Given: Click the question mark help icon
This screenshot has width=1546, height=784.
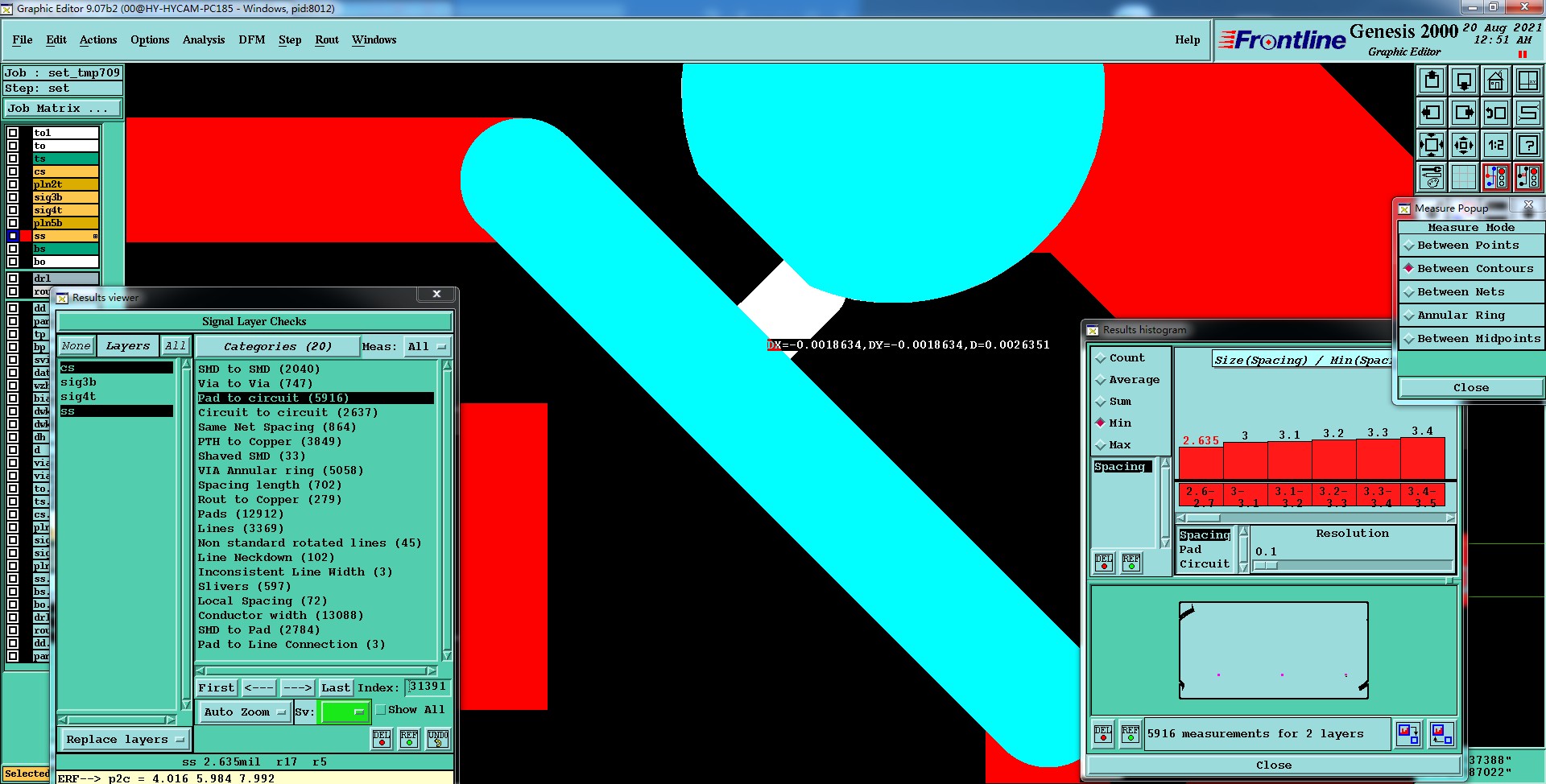Looking at the screenshot, I should (1528, 145).
